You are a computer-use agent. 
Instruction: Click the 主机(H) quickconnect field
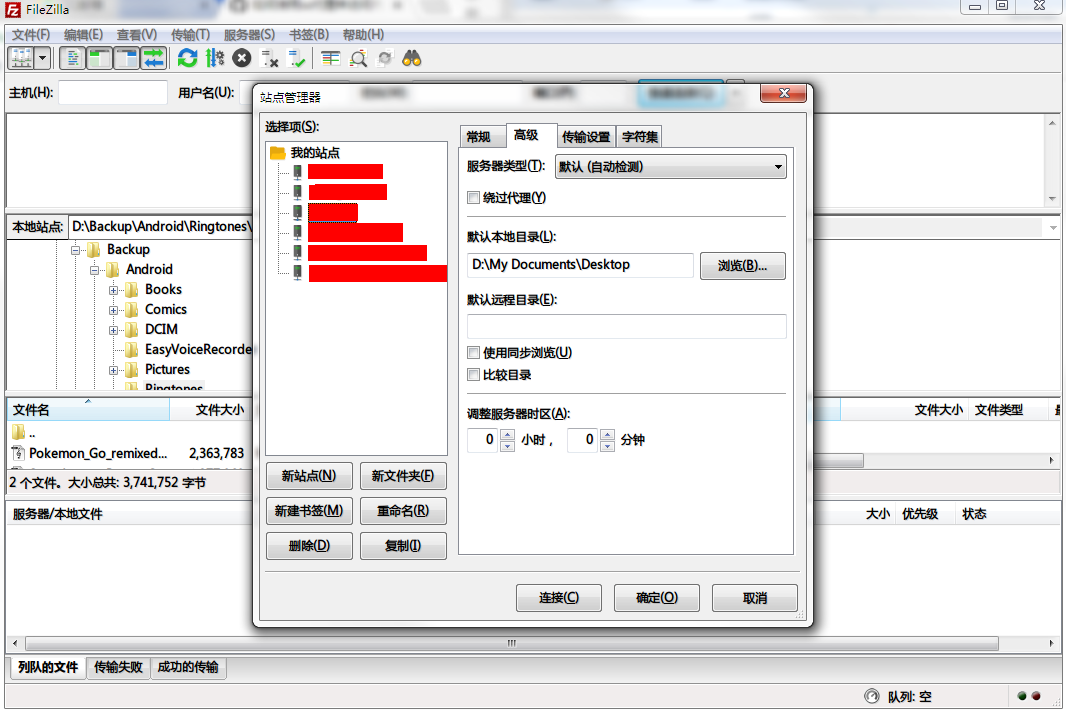tap(113, 92)
